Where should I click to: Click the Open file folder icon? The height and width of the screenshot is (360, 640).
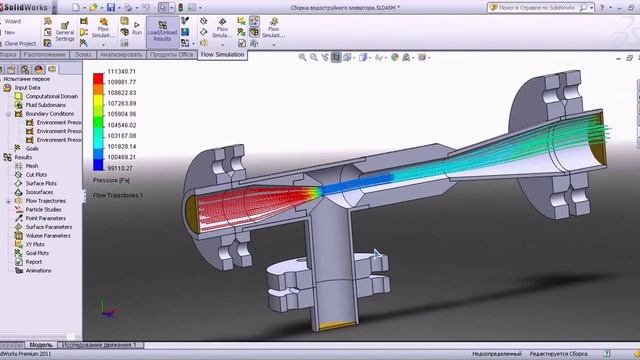click(x=93, y=7)
